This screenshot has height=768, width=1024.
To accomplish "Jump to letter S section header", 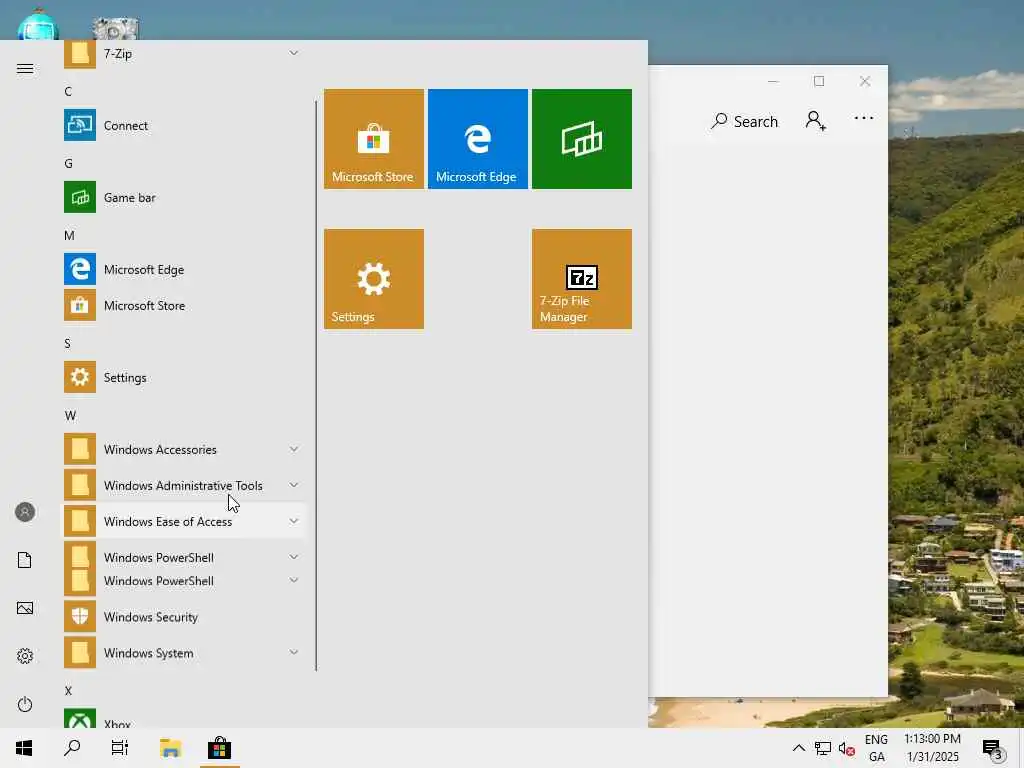I will coord(67,344).
